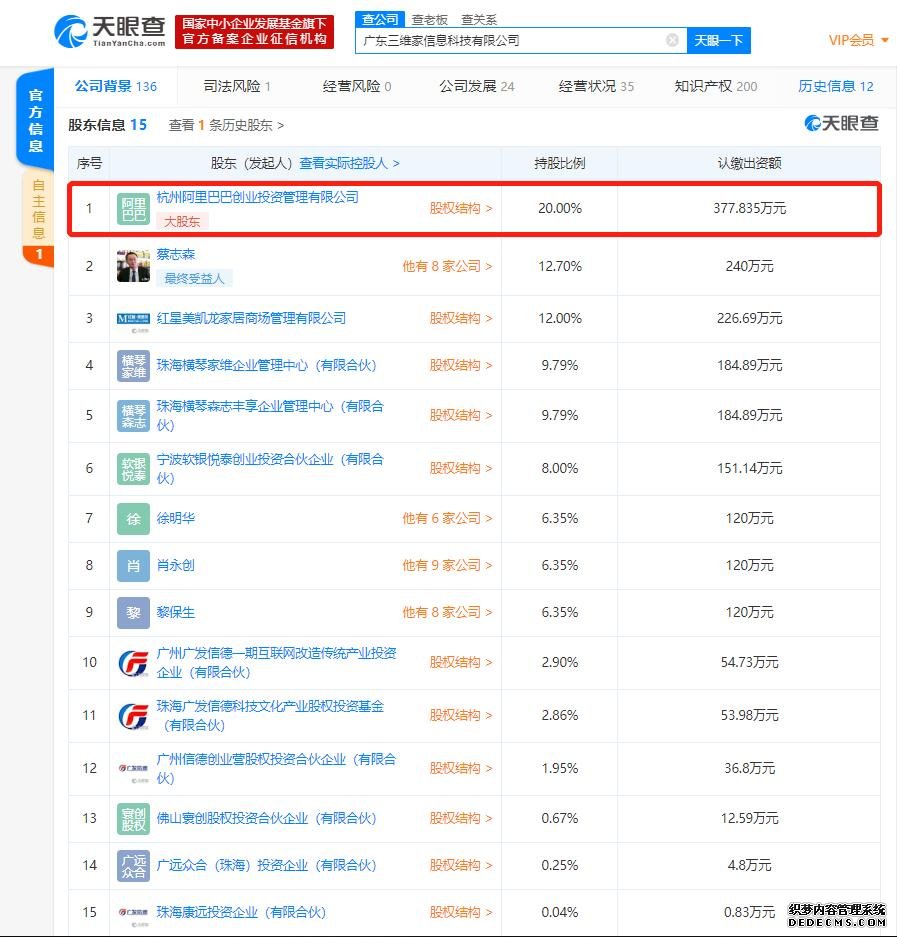Screen dimensions: 897x937
Task: Expand the VIP会员 dropdown
Action: 858,40
